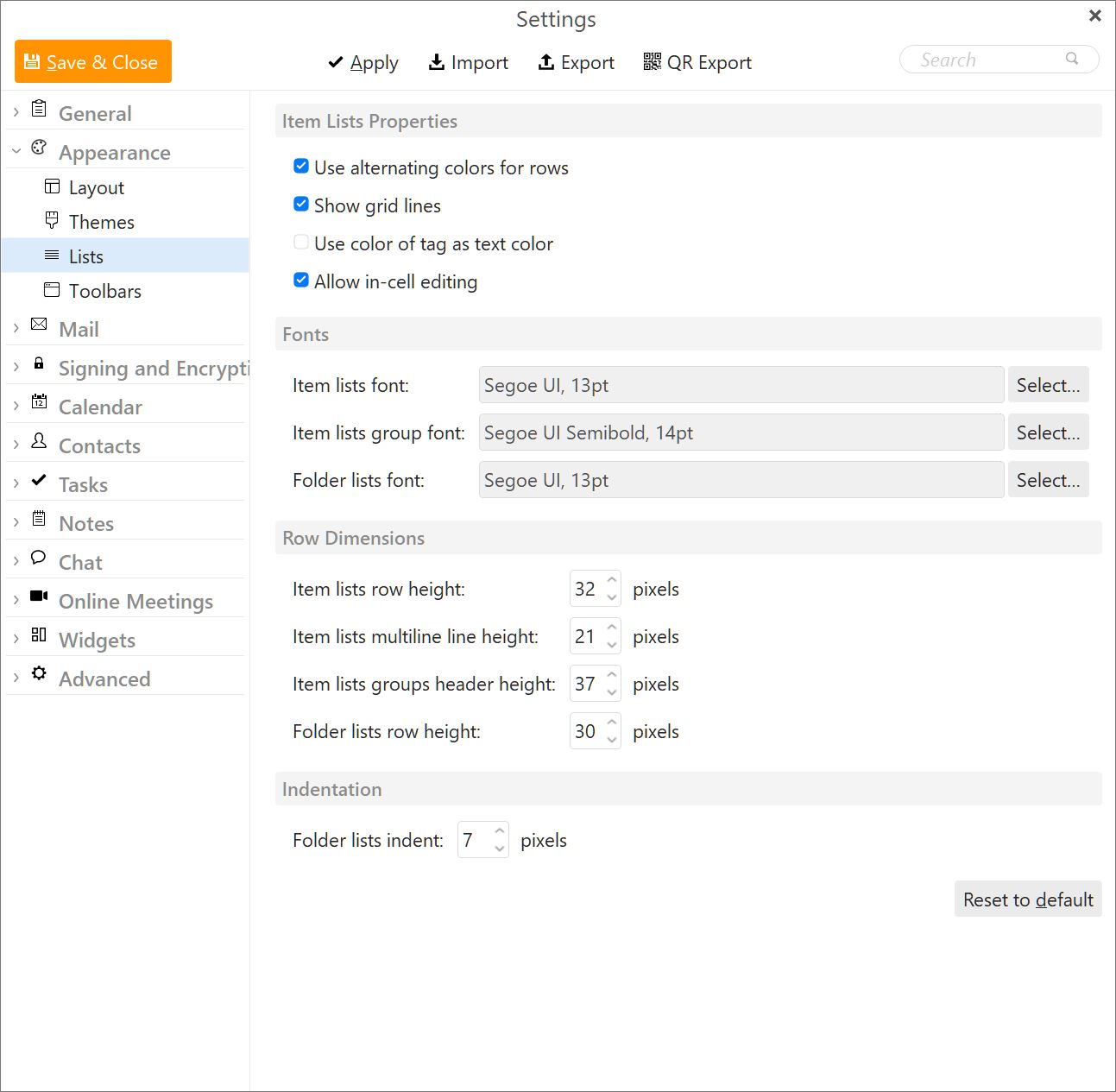Screen dimensions: 1116x1092
Task: Select font for Item lists group font
Action: pyautogui.click(x=1048, y=432)
